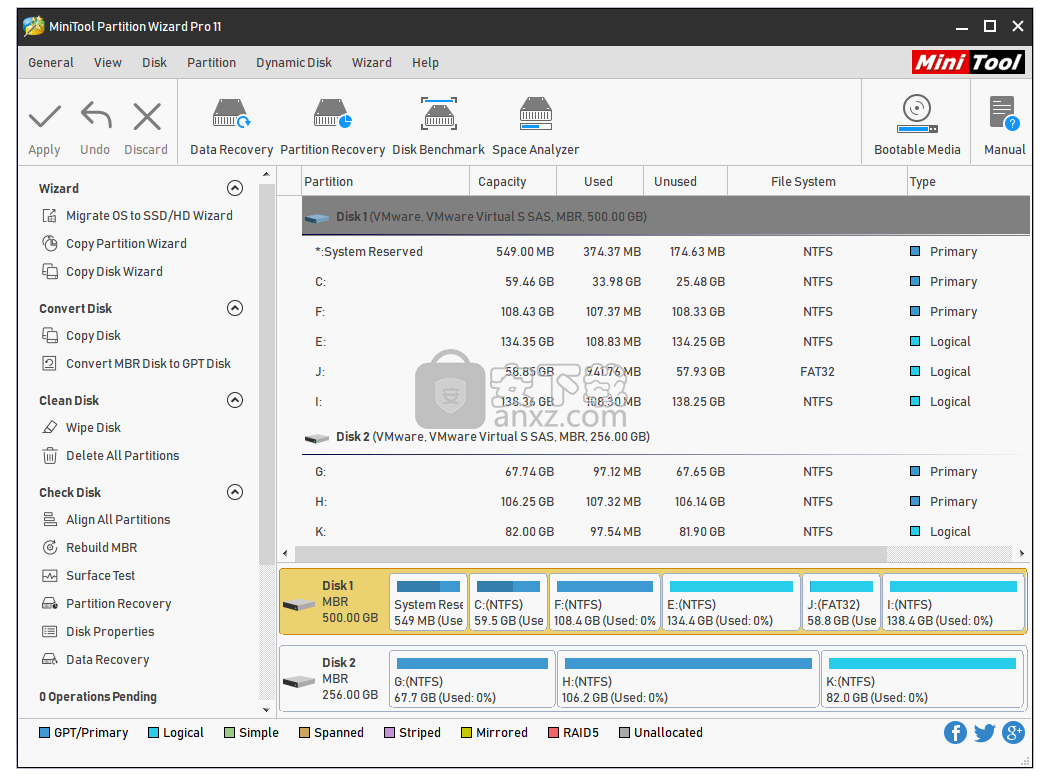Select the System Reserved partition row

[x=666, y=251]
